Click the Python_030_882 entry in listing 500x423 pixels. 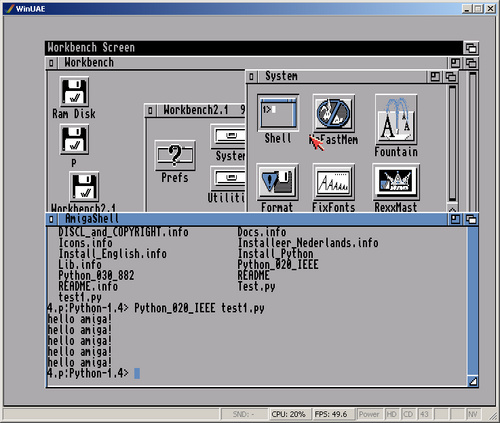(96, 275)
